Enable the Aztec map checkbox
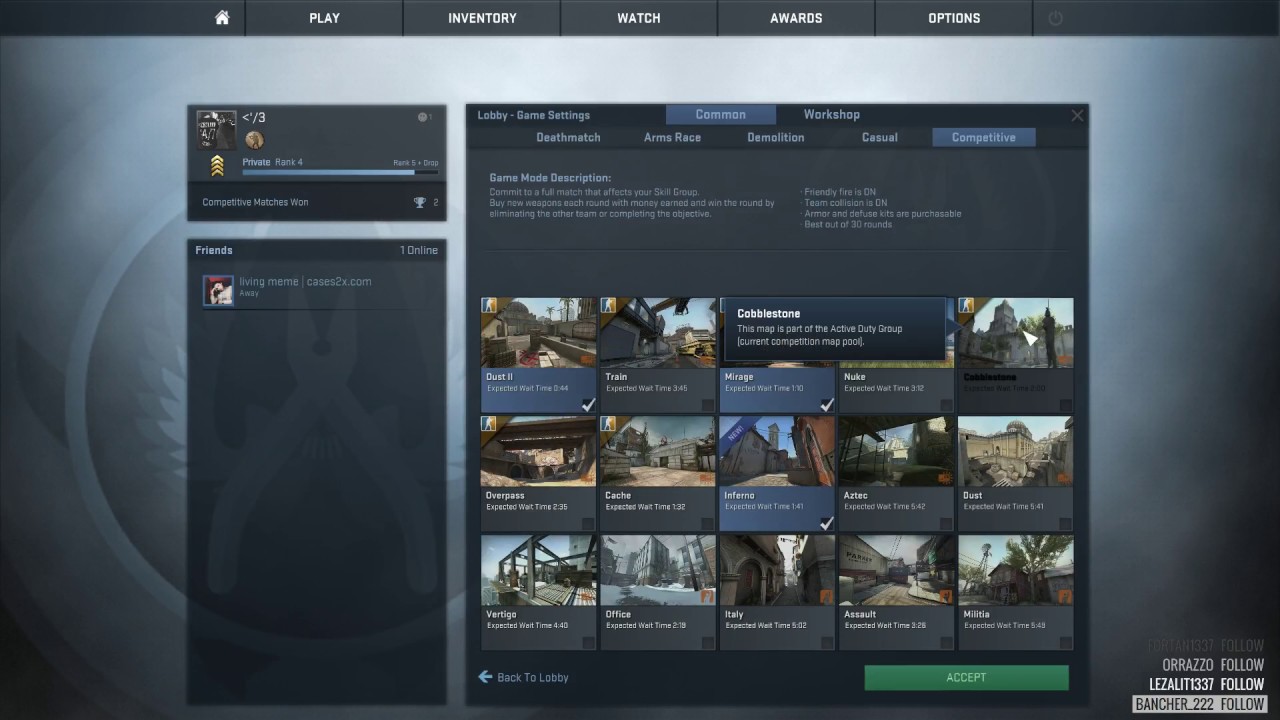Screen dimensions: 1280x720 946,524
